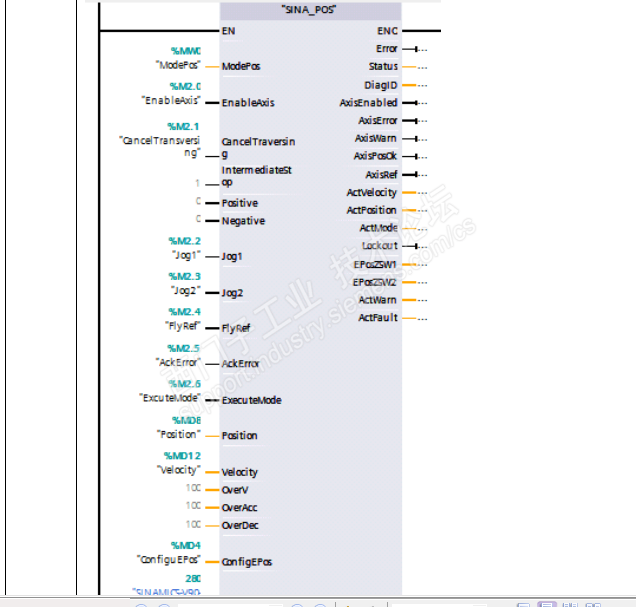Select the AxisError output pin name
Screen dimensions: 636x607
point(378,121)
